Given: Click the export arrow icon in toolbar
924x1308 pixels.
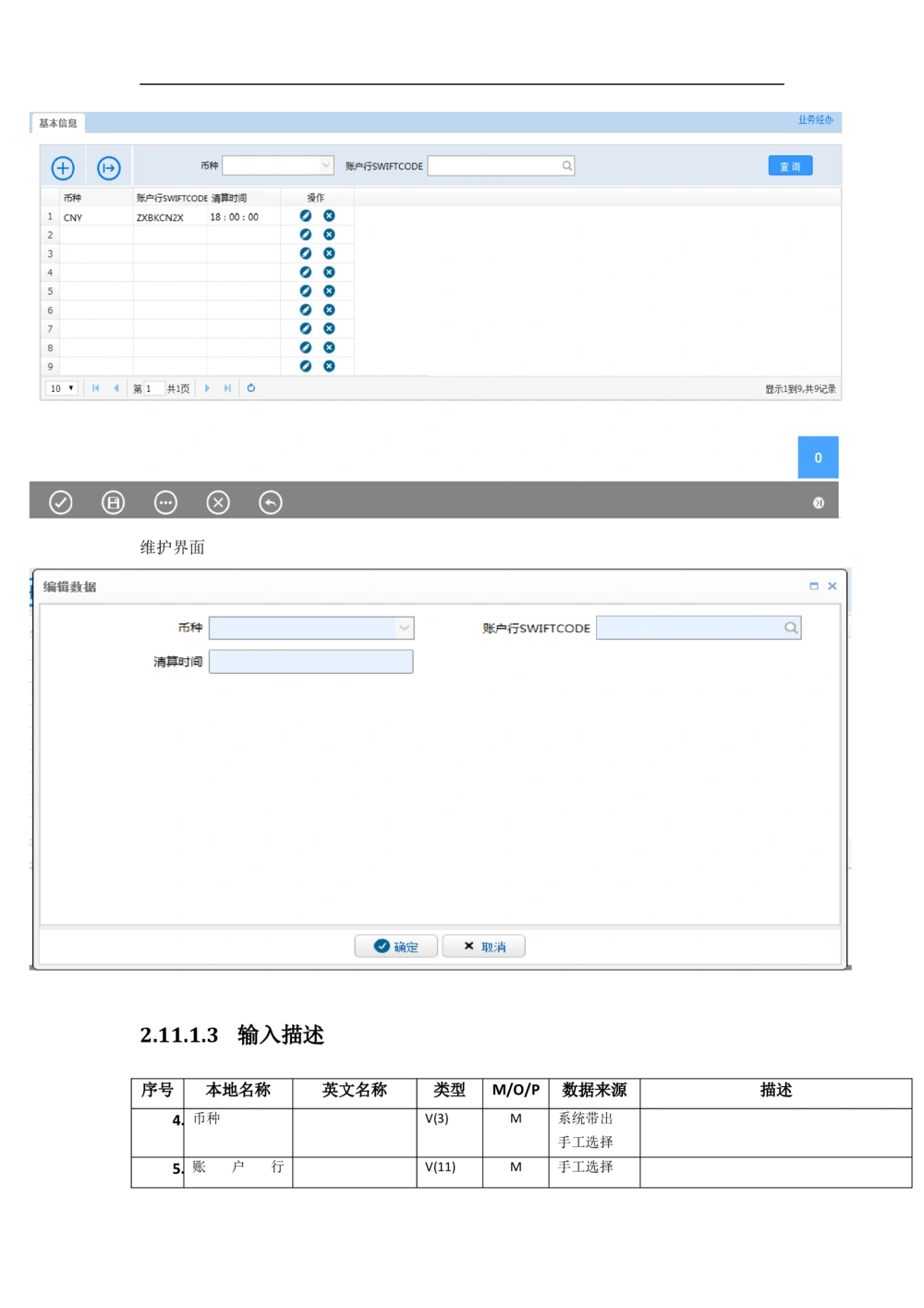Looking at the screenshot, I should coord(109,167).
